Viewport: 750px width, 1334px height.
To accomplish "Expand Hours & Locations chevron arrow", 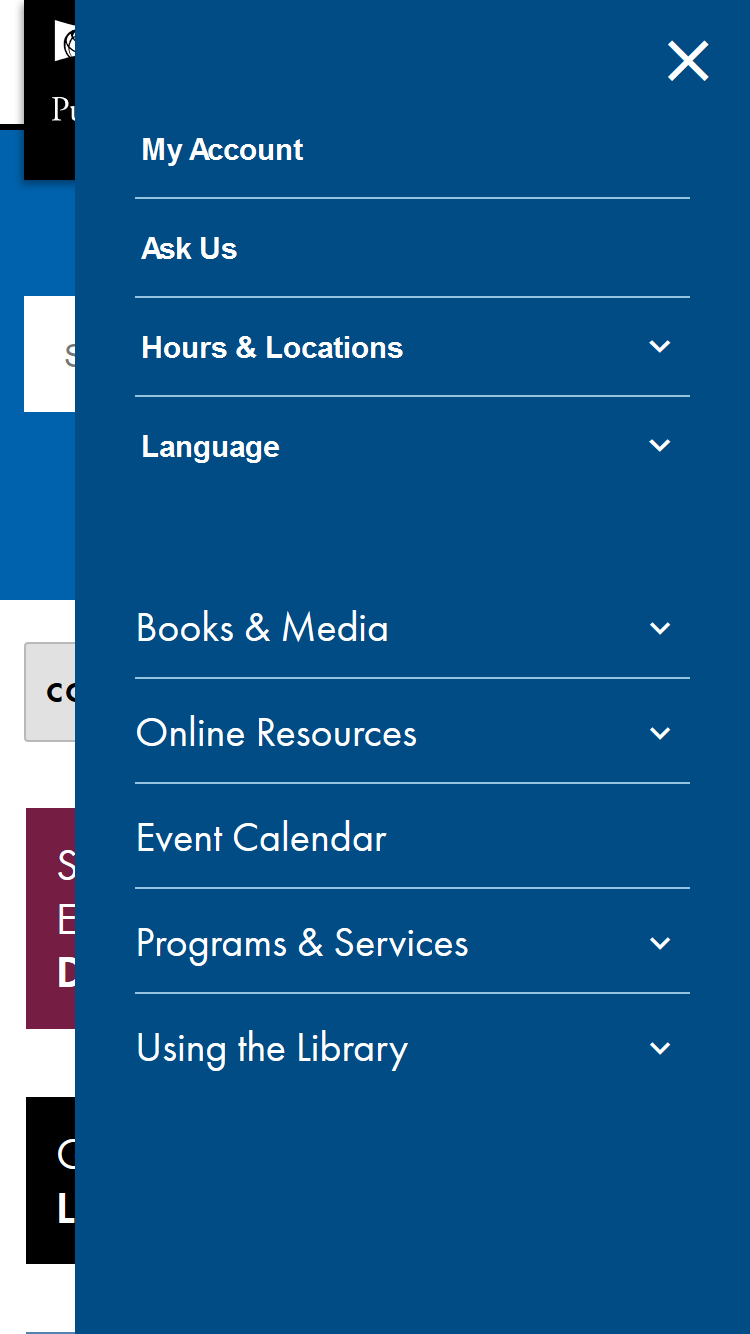I will (660, 347).
